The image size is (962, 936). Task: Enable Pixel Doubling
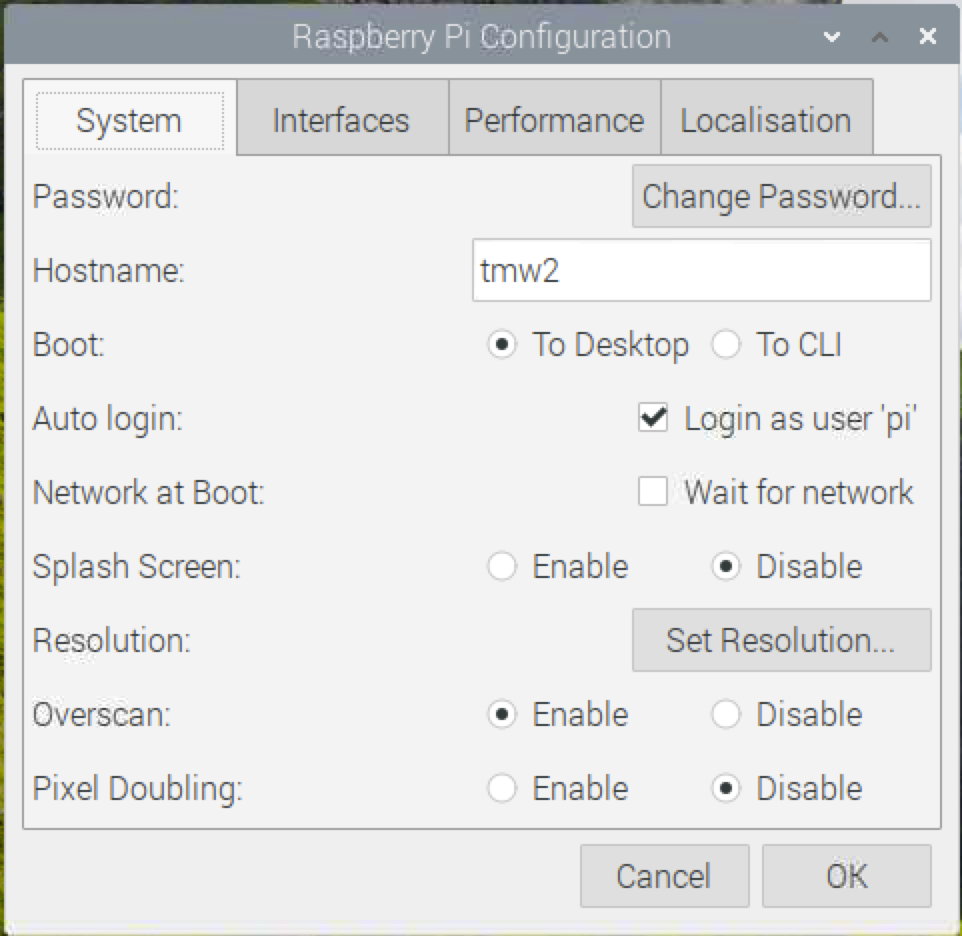[x=502, y=789]
